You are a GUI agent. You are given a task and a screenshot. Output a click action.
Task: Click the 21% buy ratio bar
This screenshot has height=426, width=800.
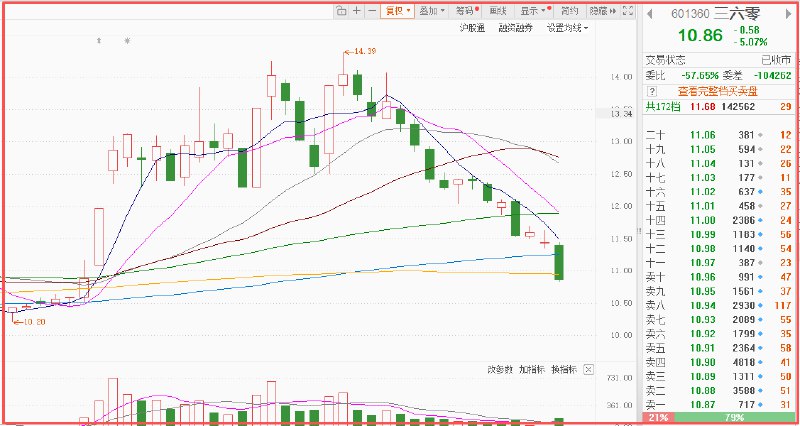tap(658, 417)
